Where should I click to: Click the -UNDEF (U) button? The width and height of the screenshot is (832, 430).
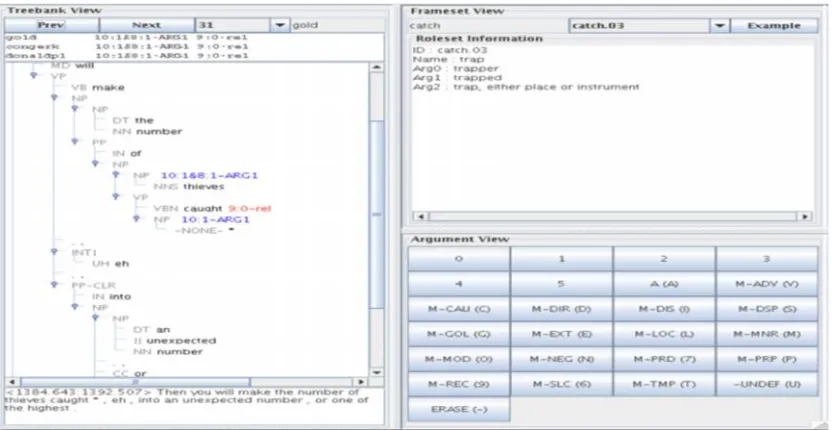(x=767, y=384)
